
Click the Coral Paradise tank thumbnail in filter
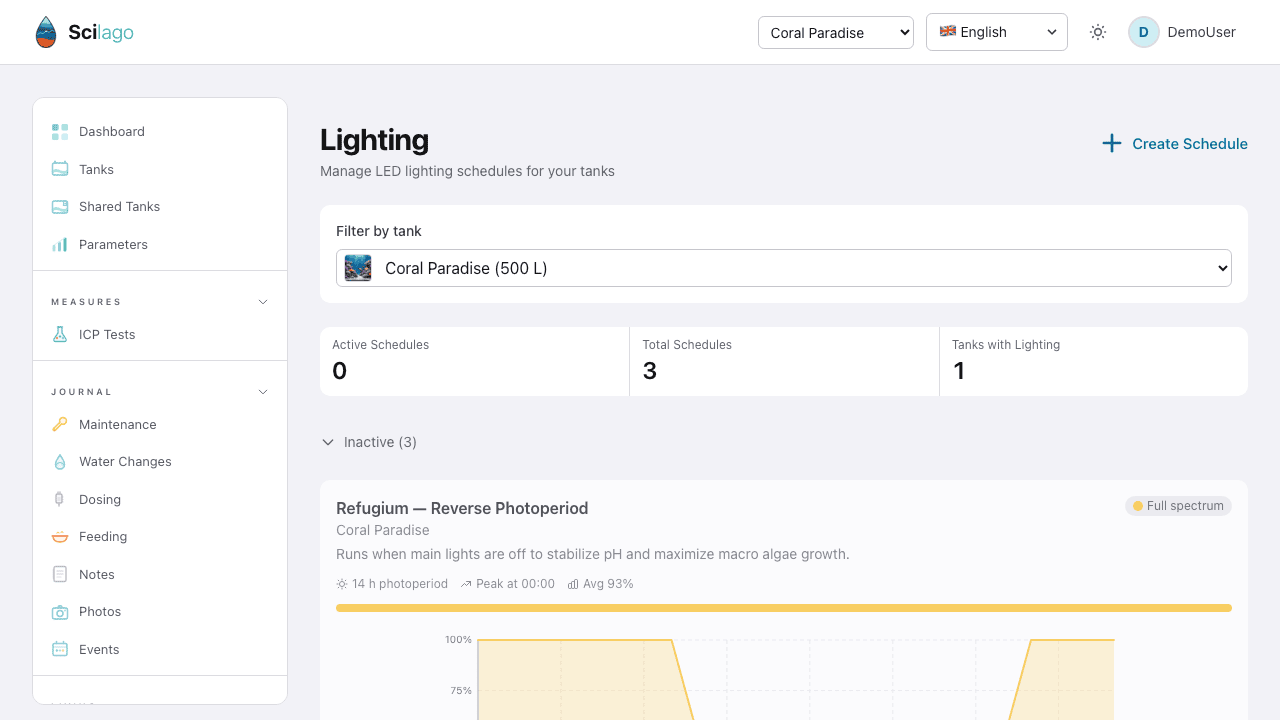(358, 268)
